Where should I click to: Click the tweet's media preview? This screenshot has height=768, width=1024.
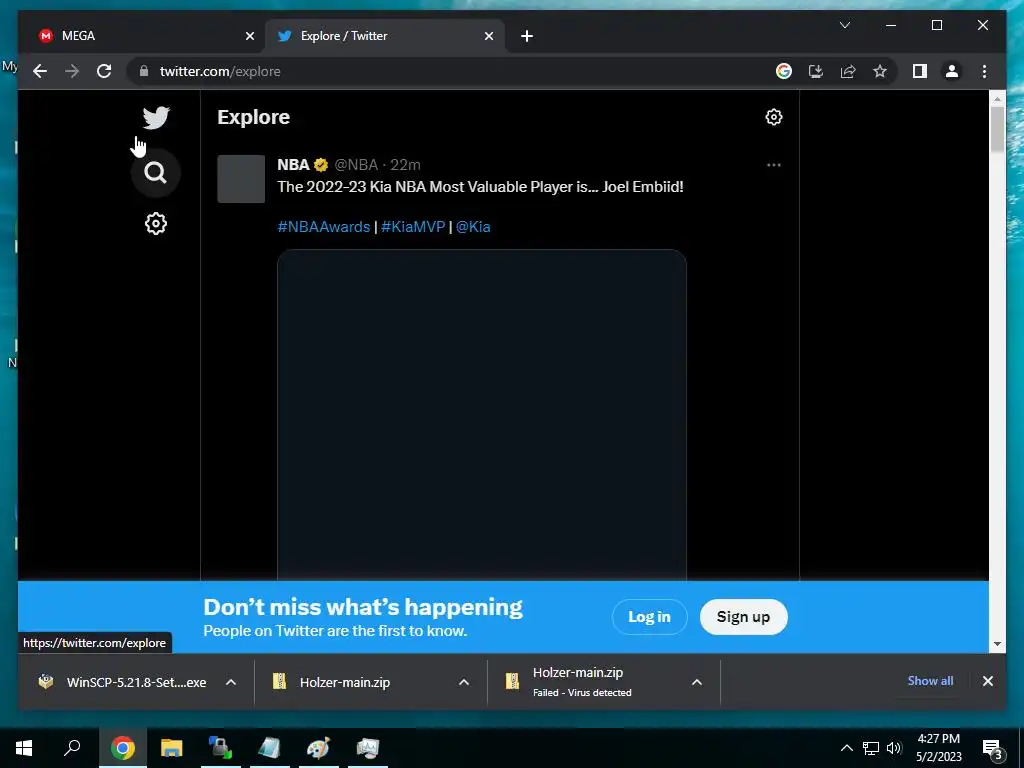(482, 415)
